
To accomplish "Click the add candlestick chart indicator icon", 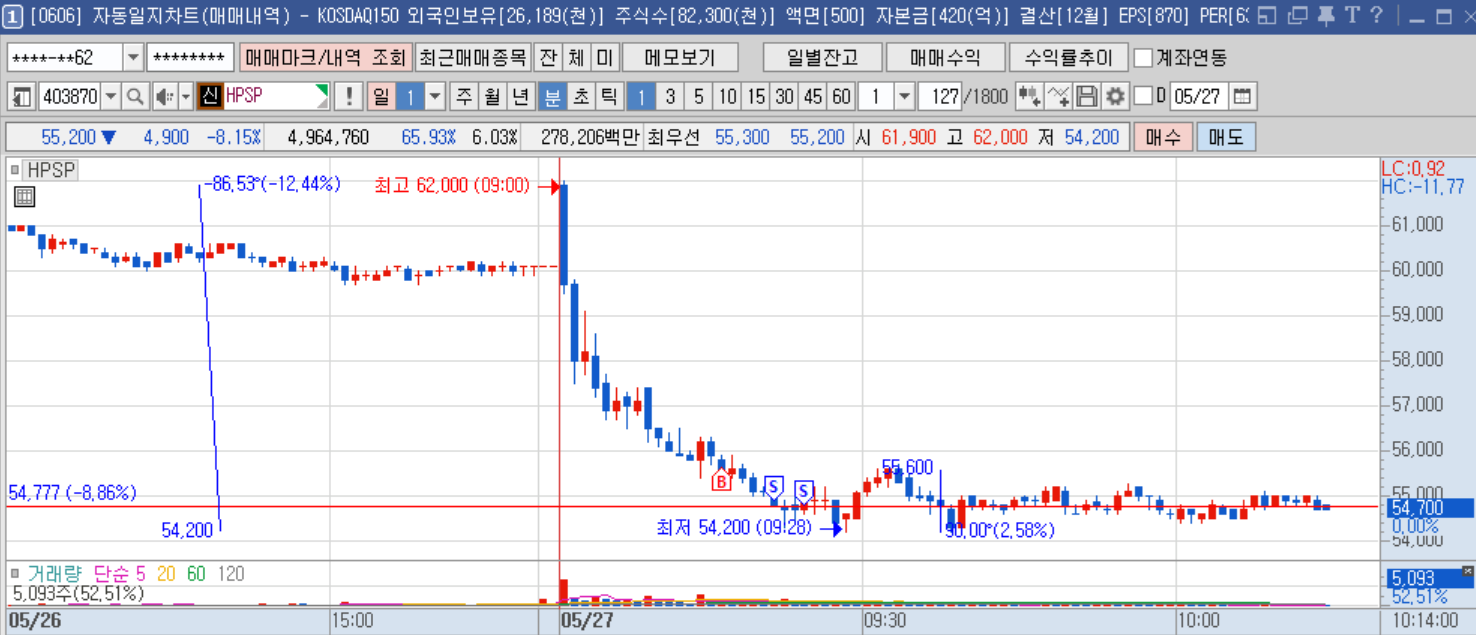I will 1029,97.
